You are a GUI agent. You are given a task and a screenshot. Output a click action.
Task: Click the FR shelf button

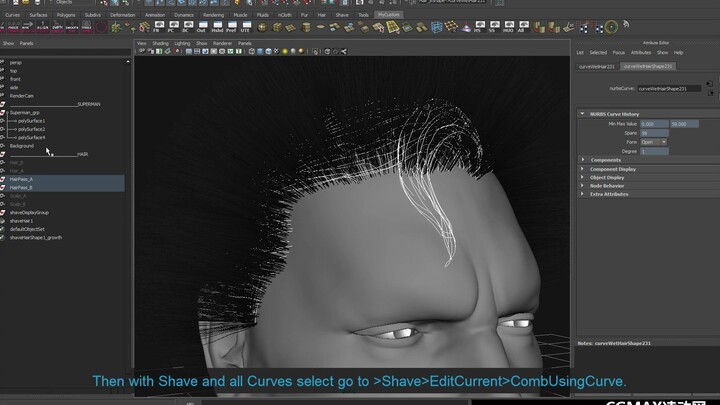pyautogui.click(x=159, y=27)
